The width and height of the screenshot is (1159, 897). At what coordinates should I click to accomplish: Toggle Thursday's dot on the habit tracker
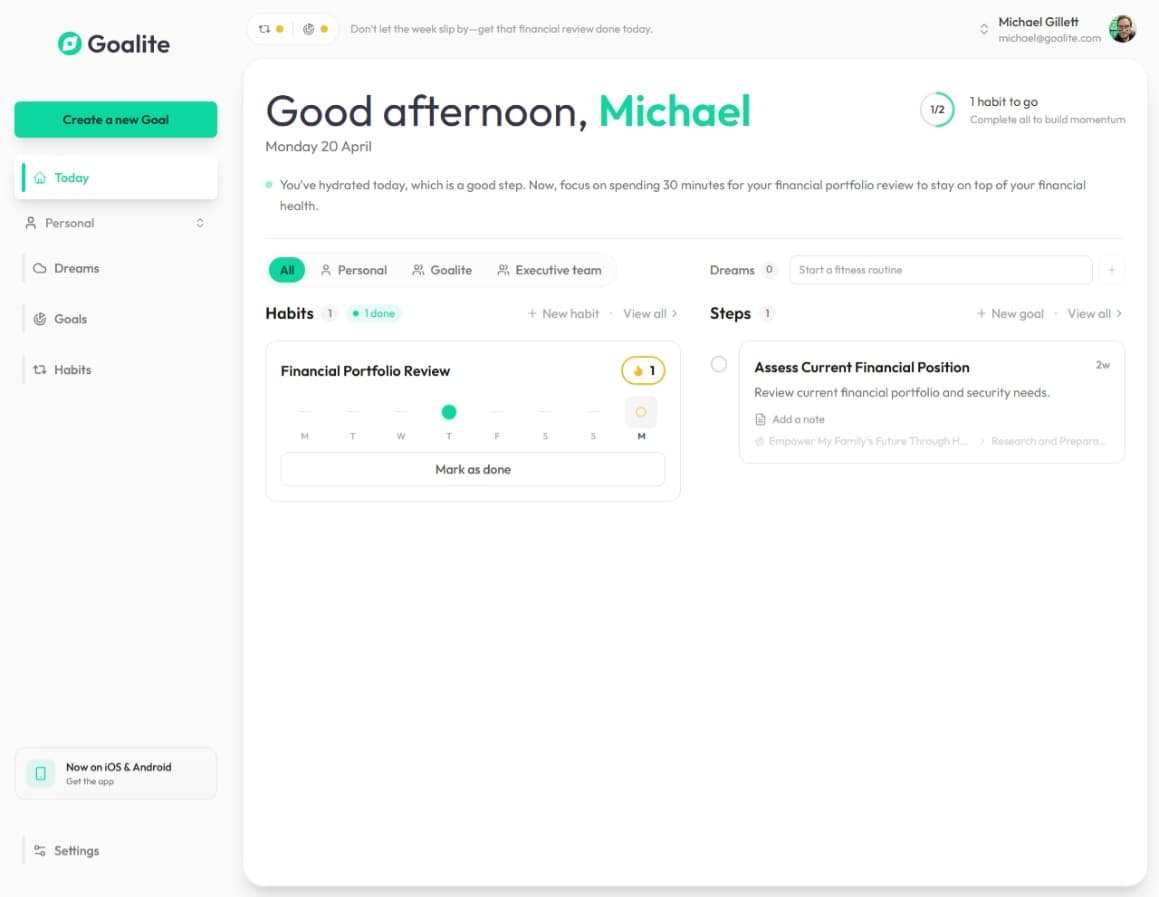pyautogui.click(x=448, y=412)
